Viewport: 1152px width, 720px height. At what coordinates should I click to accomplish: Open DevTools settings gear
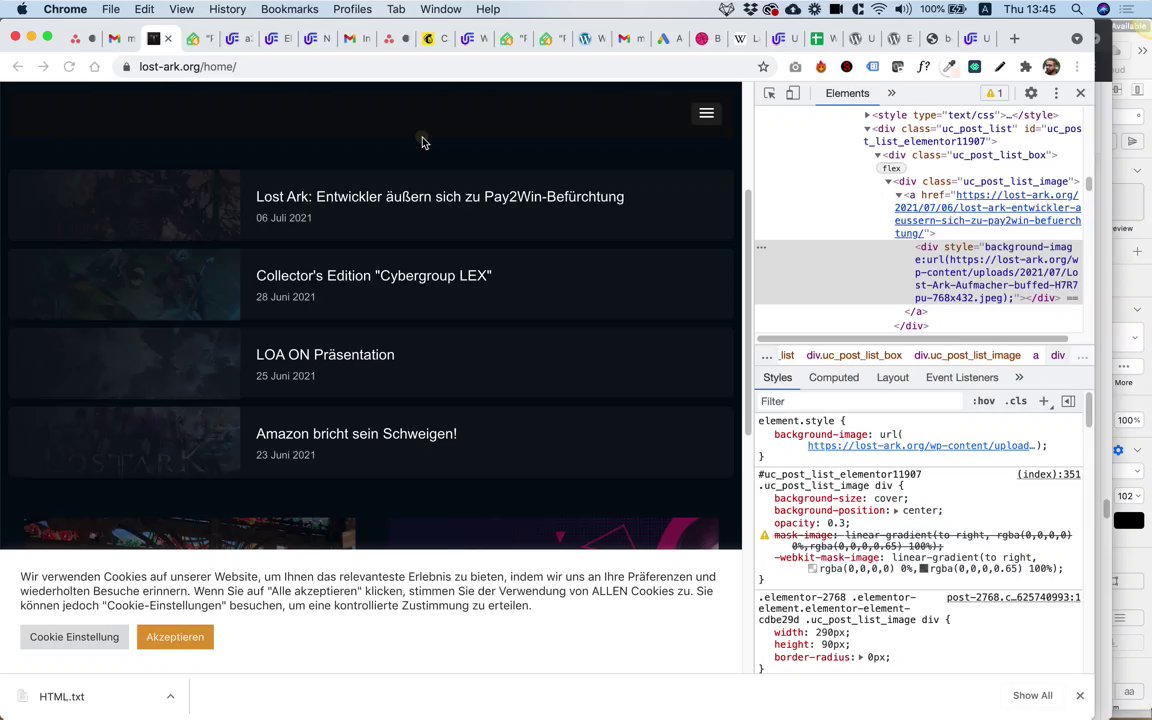point(1031,93)
